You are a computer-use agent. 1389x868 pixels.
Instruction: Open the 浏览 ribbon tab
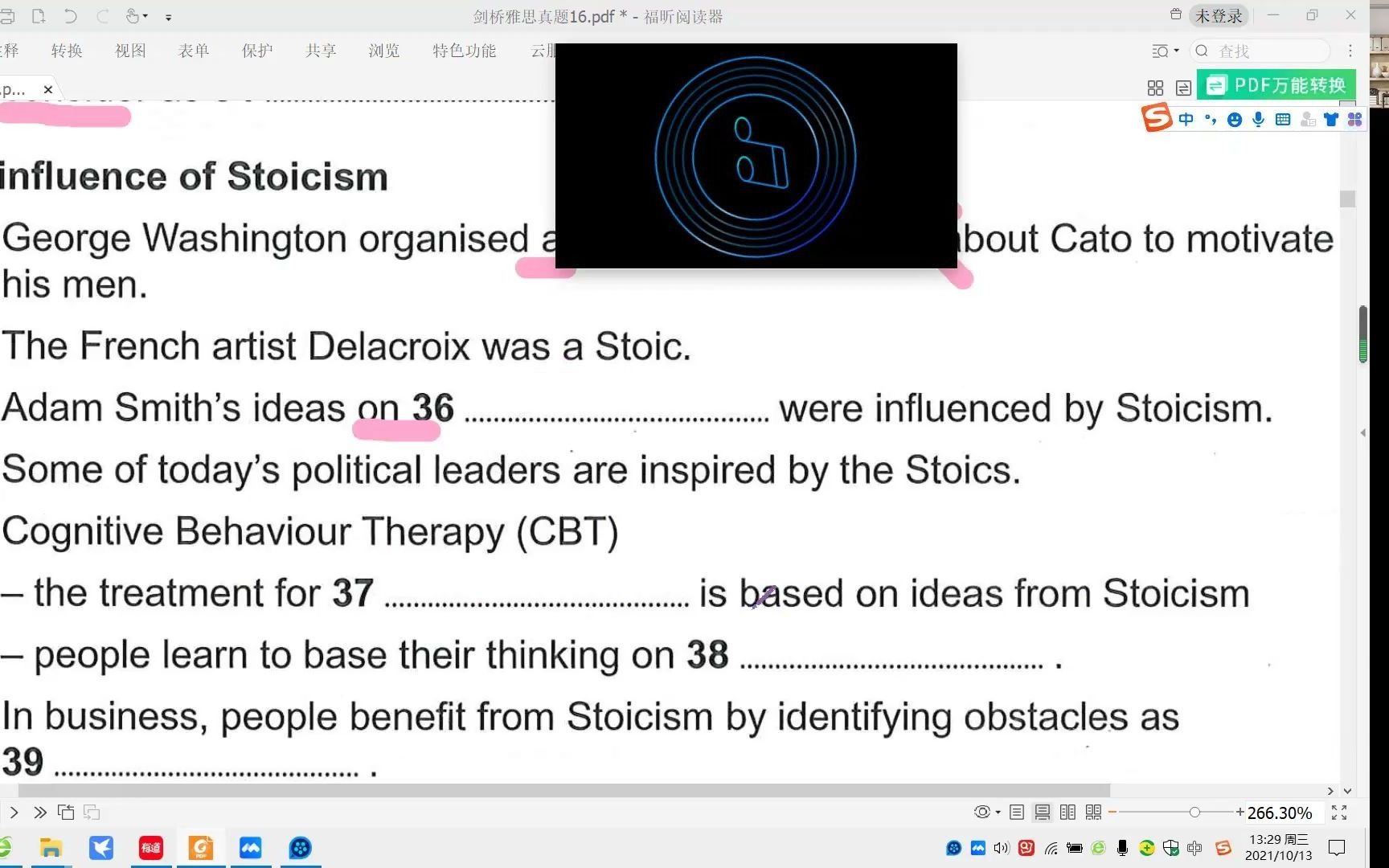coord(384,51)
